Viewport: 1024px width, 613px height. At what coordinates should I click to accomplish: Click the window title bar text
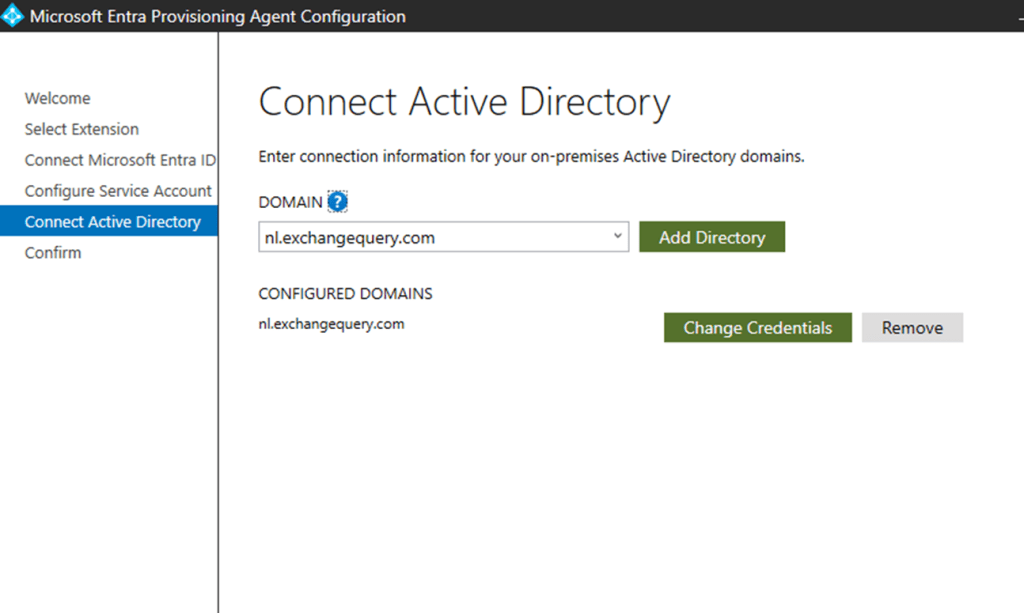click(x=218, y=17)
